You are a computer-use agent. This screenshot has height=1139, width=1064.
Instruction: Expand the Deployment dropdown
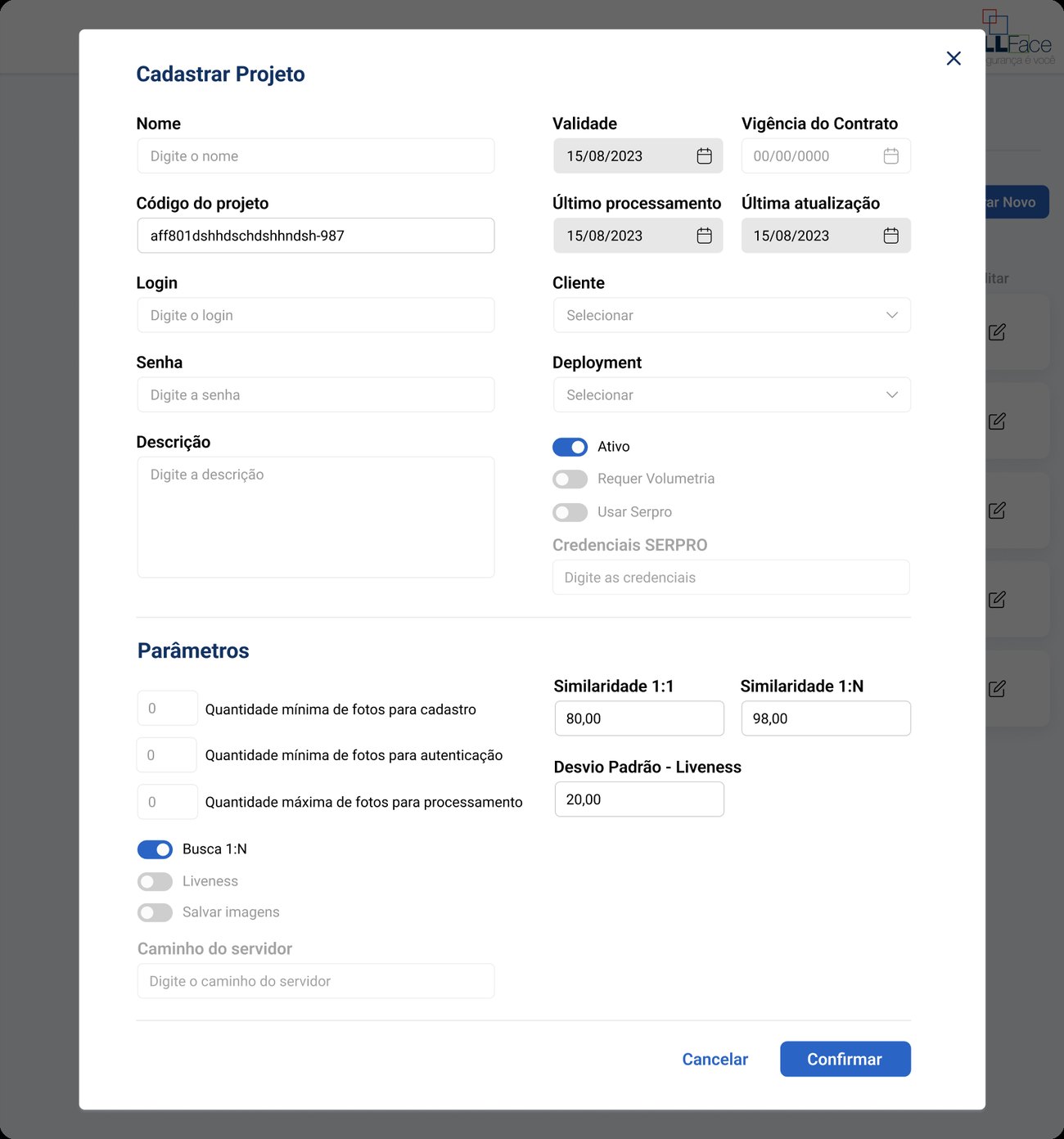732,394
